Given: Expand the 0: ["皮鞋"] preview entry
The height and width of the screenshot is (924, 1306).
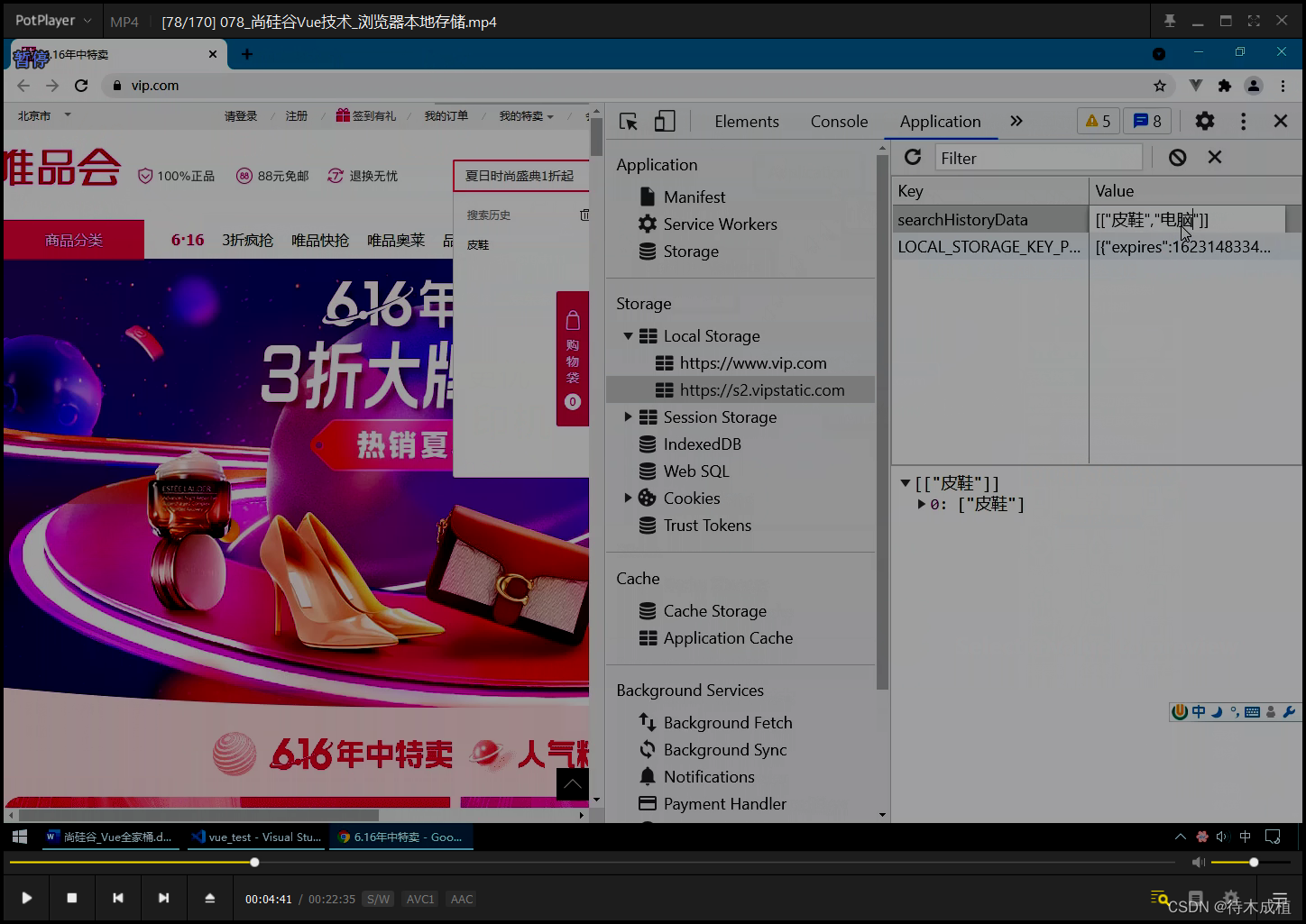Looking at the screenshot, I should [922, 504].
